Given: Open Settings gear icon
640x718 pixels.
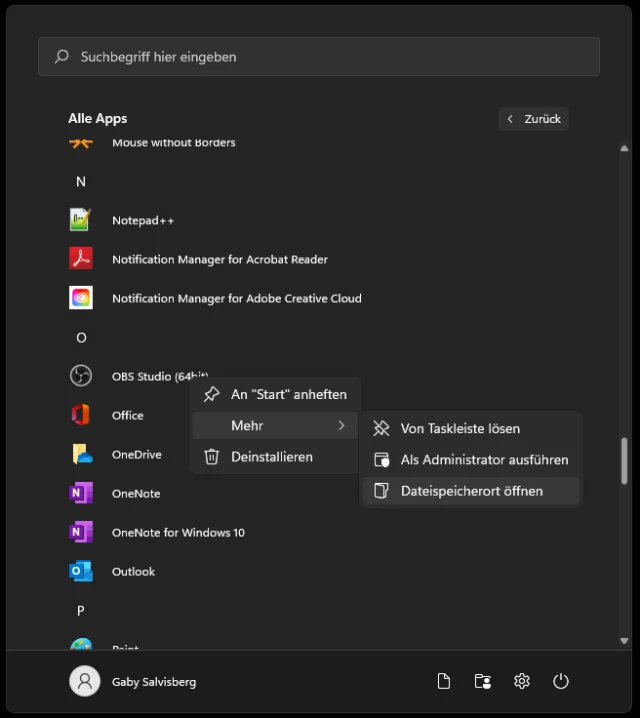Looking at the screenshot, I should [x=522, y=681].
